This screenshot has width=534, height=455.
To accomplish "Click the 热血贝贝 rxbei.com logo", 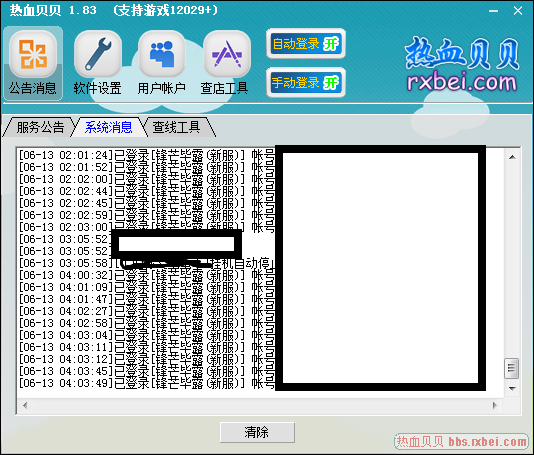I will click(462, 65).
